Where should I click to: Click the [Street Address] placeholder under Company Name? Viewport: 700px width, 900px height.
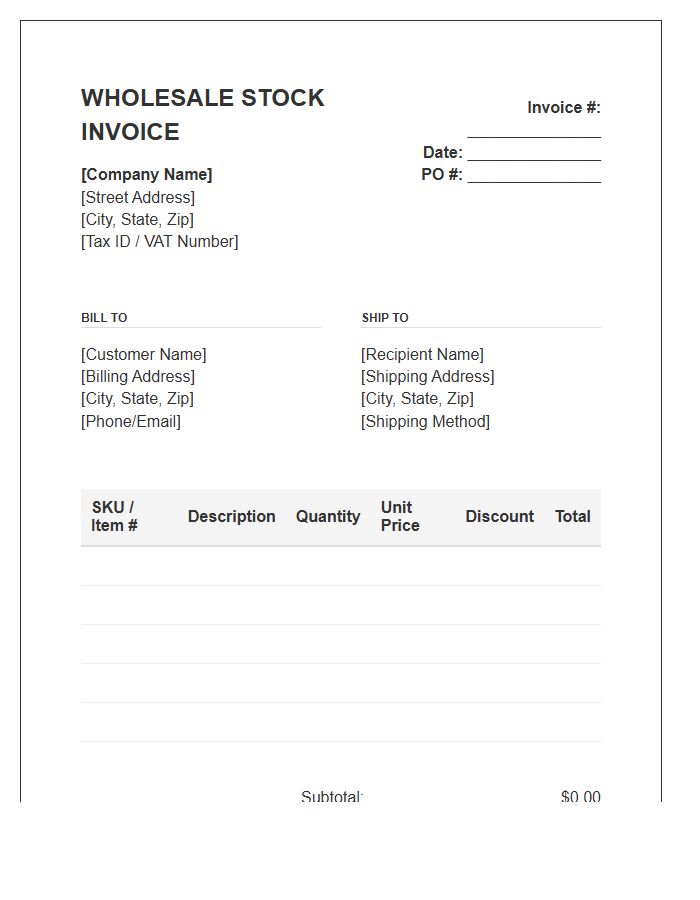(138, 197)
